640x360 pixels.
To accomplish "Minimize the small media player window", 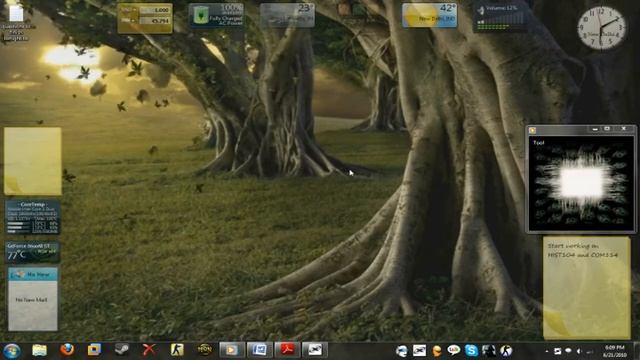I will point(595,129).
